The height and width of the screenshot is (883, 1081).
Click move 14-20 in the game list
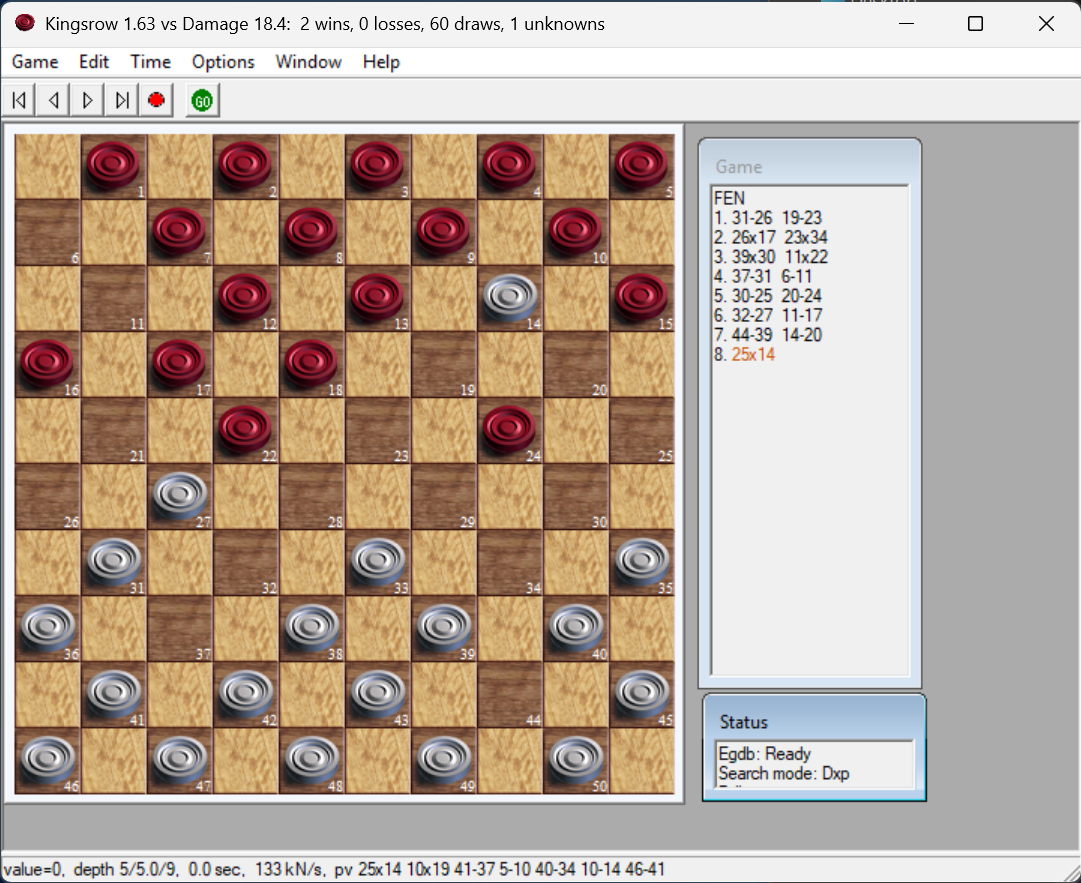[x=801, y=335]
